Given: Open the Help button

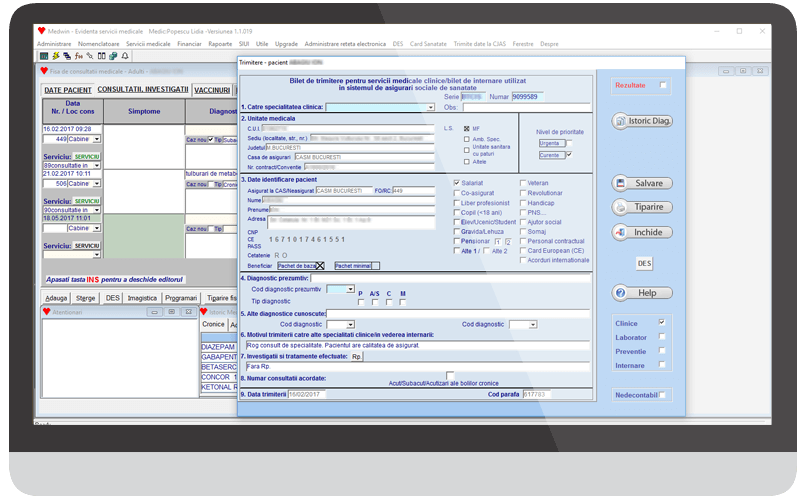Looking at the screenshot, I should point(642,293).
